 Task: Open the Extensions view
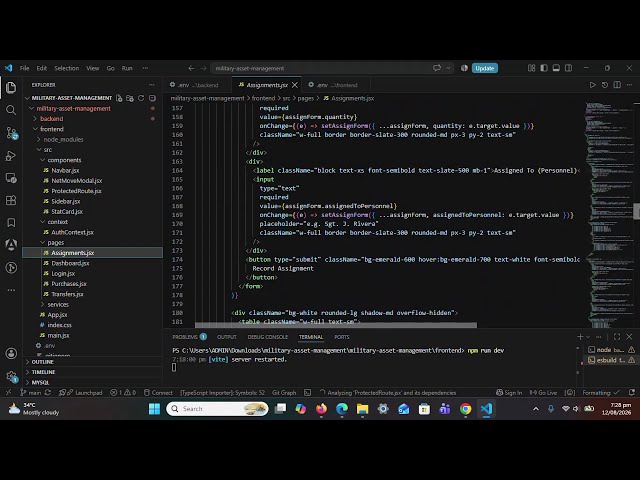(x=11, y=200)
